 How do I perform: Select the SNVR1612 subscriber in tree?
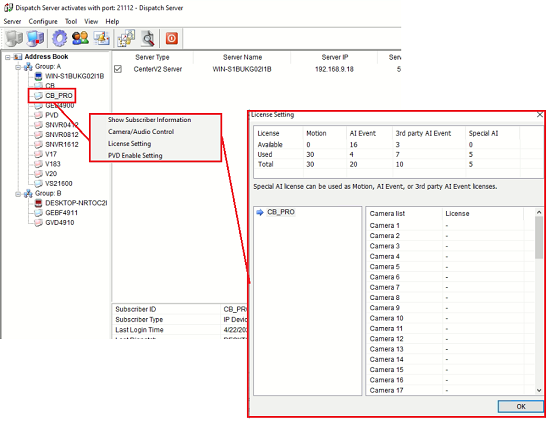click(62, 145)
